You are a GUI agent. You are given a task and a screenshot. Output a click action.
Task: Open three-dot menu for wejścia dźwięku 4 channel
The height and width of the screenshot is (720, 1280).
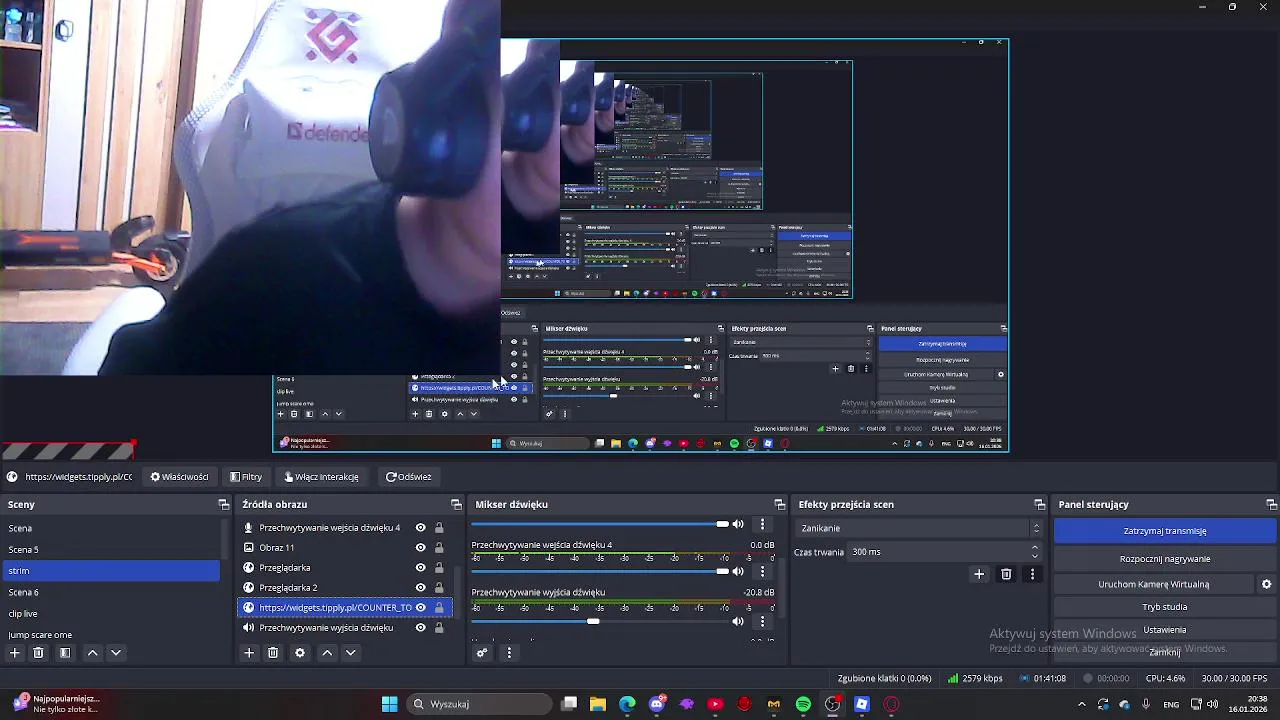762,572
